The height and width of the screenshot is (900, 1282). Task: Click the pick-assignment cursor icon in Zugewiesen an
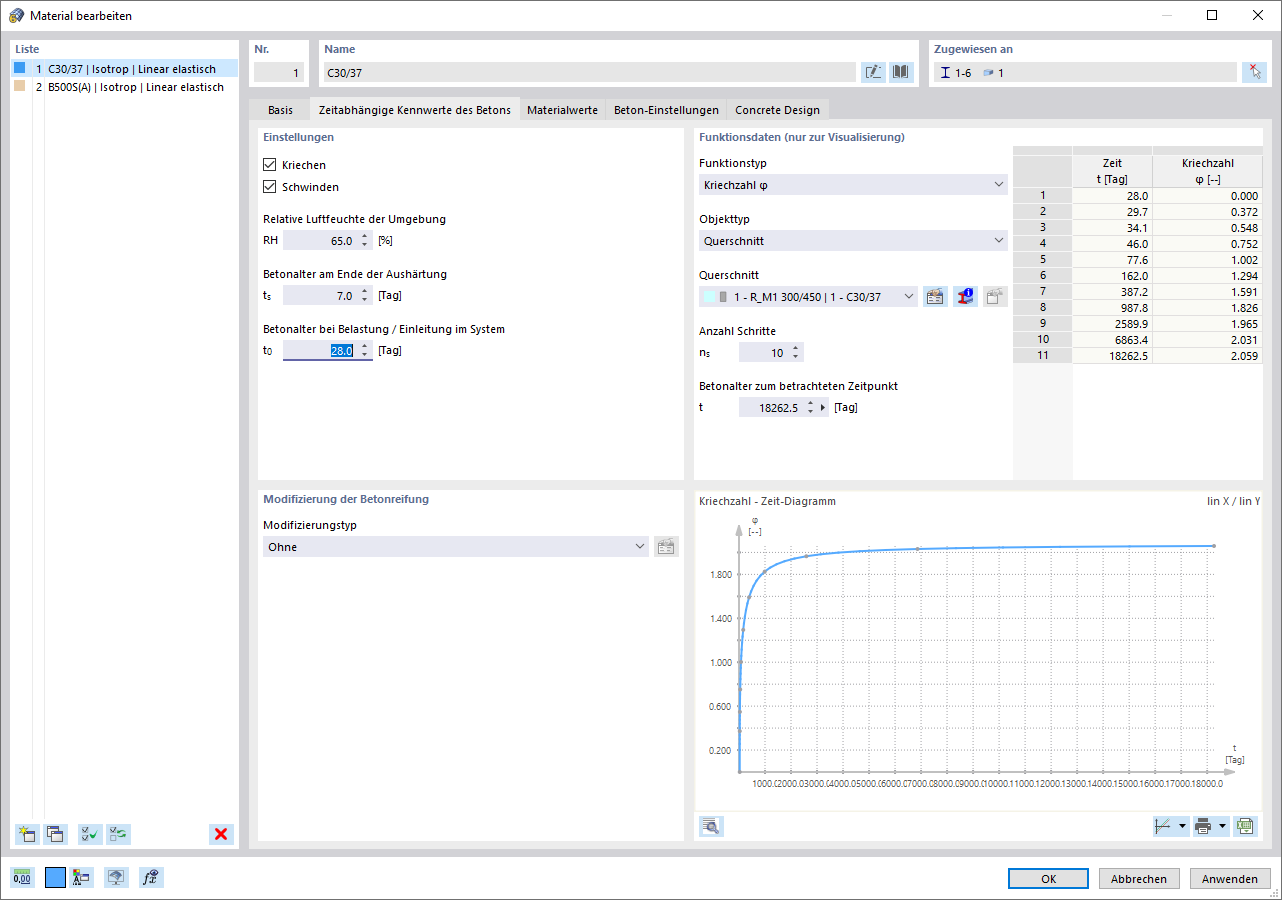tap(1254, 72)
